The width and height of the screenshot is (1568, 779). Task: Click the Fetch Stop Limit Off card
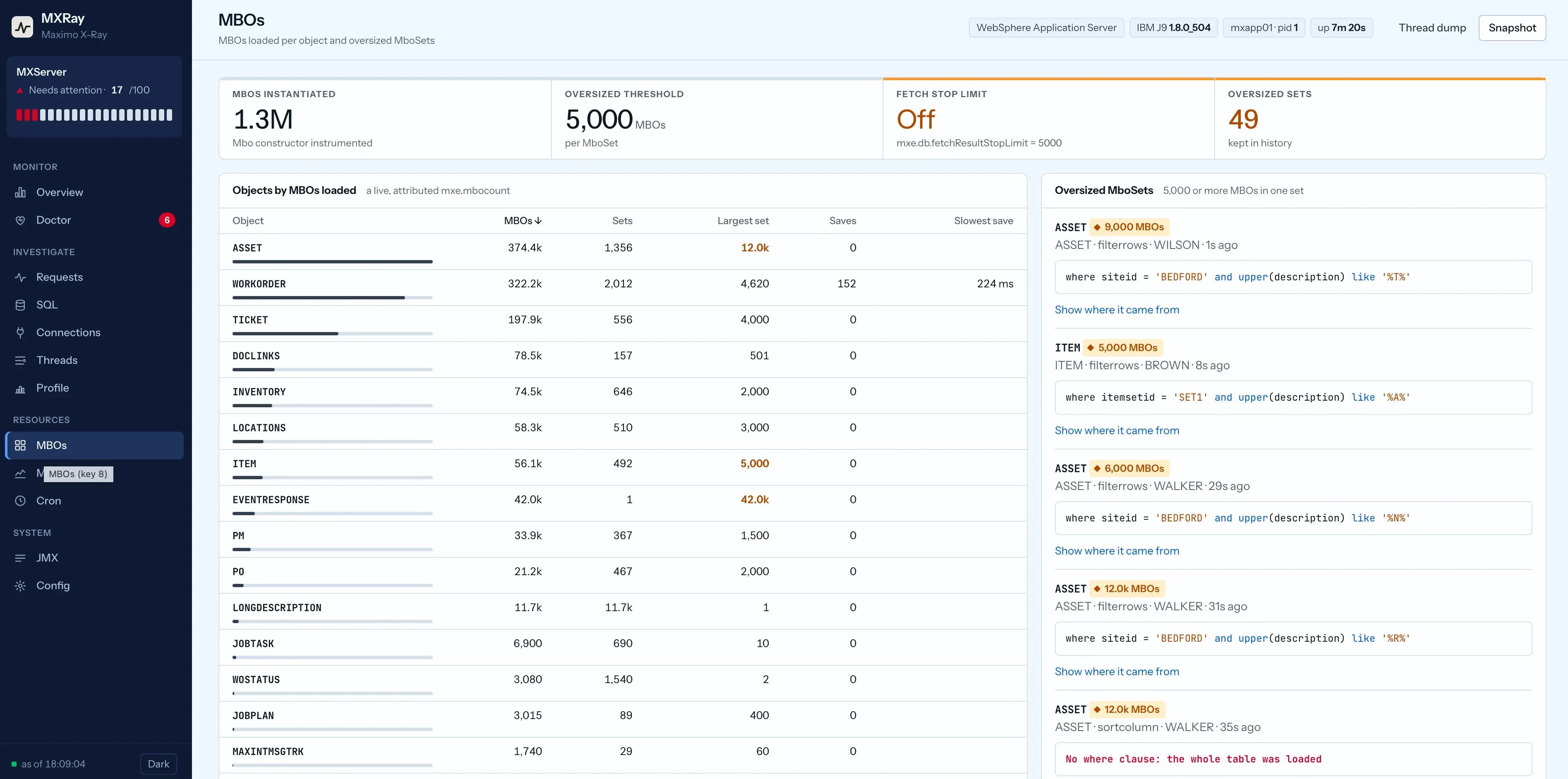pos(1048,119)
